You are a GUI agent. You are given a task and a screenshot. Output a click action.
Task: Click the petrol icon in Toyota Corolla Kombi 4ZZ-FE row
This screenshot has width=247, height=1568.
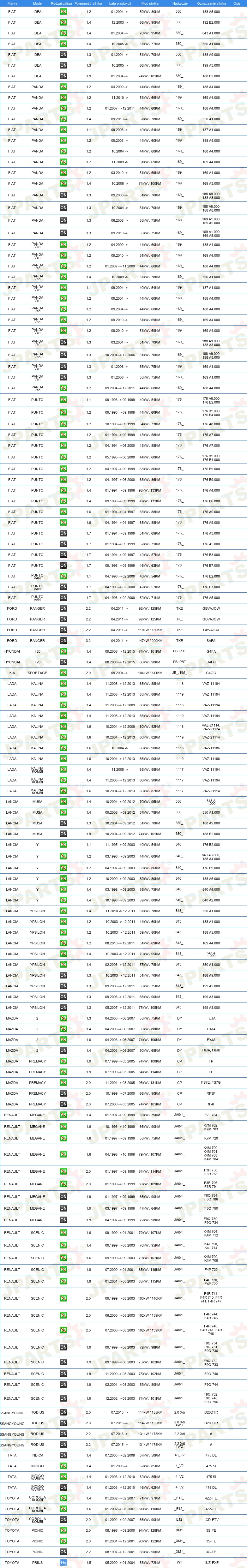(x=63, y=1498)
